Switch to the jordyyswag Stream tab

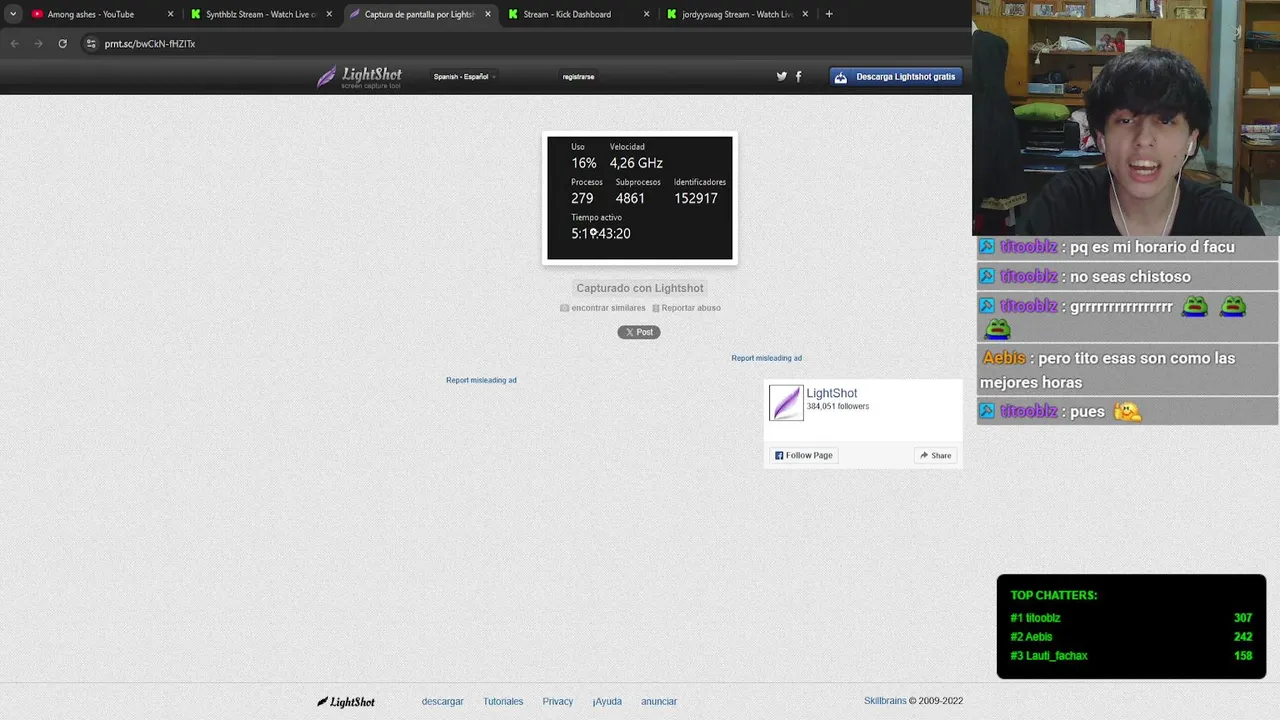coord(735,14)
